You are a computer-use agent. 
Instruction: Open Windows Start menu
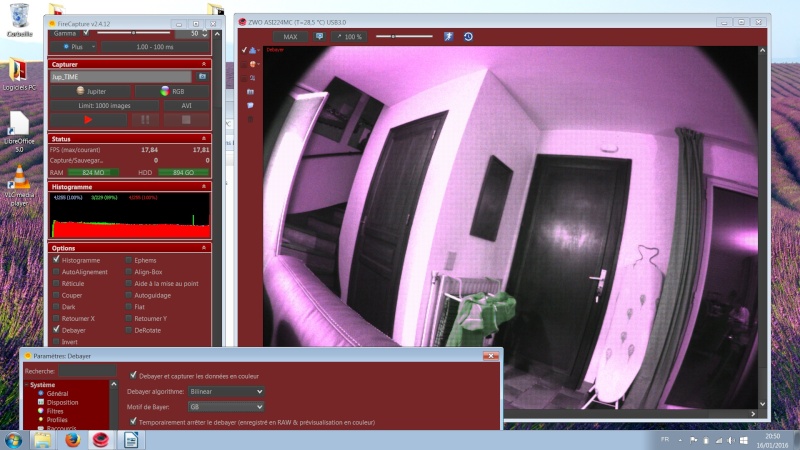(13, 440)
